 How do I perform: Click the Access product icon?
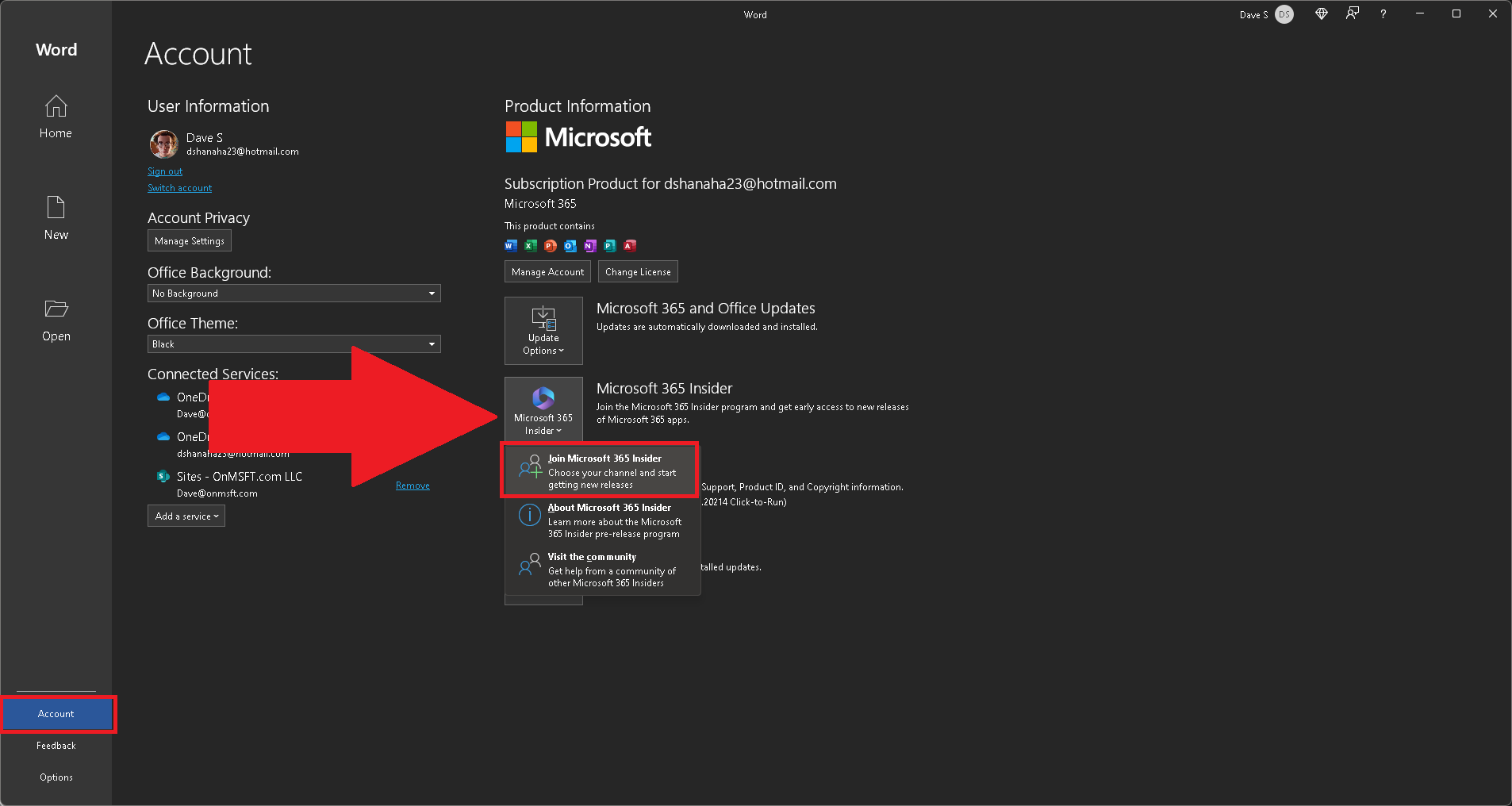pyautogui.click(x=630, y=246)
